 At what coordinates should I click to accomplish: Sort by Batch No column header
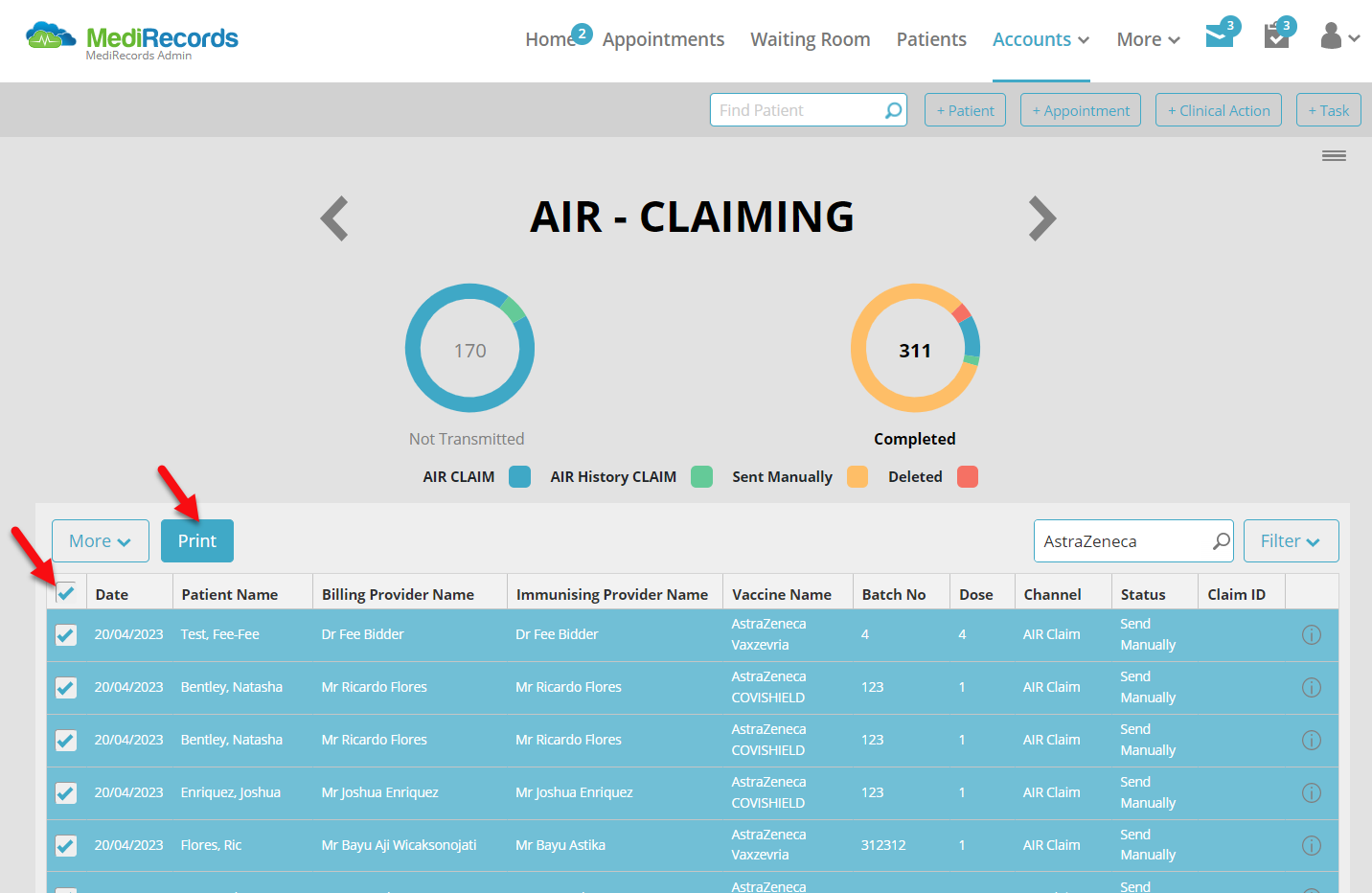click(x=894, y=595)
